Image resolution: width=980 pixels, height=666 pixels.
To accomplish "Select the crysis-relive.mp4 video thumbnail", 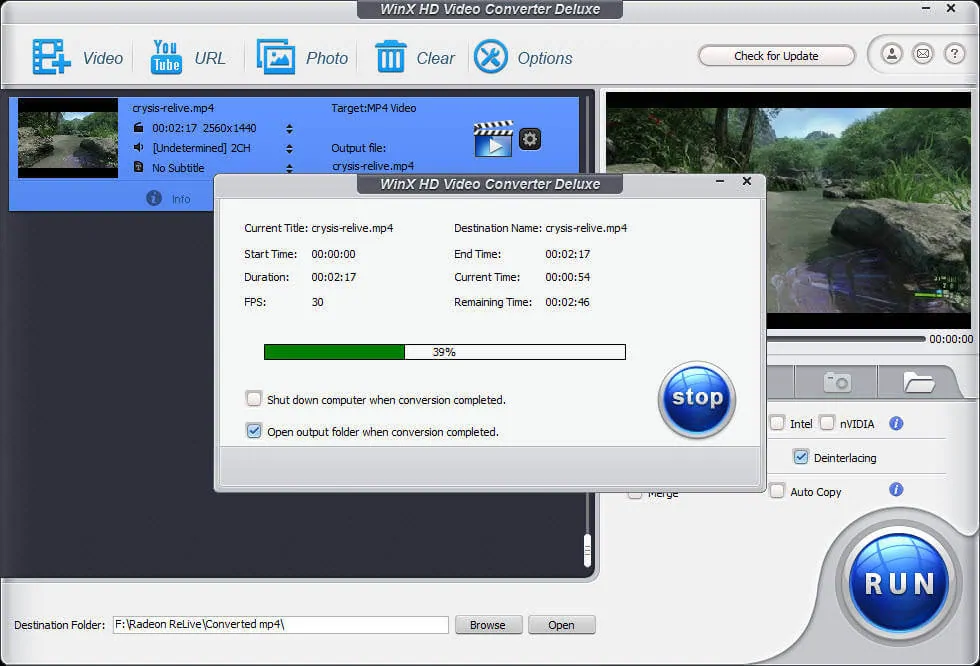I will click(68, 138).
